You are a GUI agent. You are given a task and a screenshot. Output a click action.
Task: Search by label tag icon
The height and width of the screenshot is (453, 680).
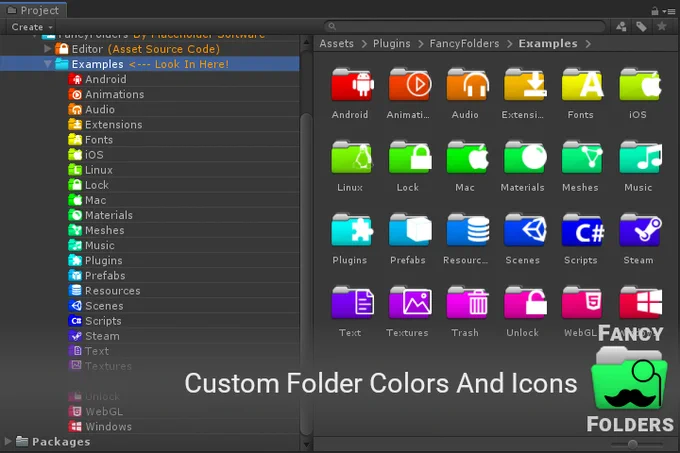point(641,27)
